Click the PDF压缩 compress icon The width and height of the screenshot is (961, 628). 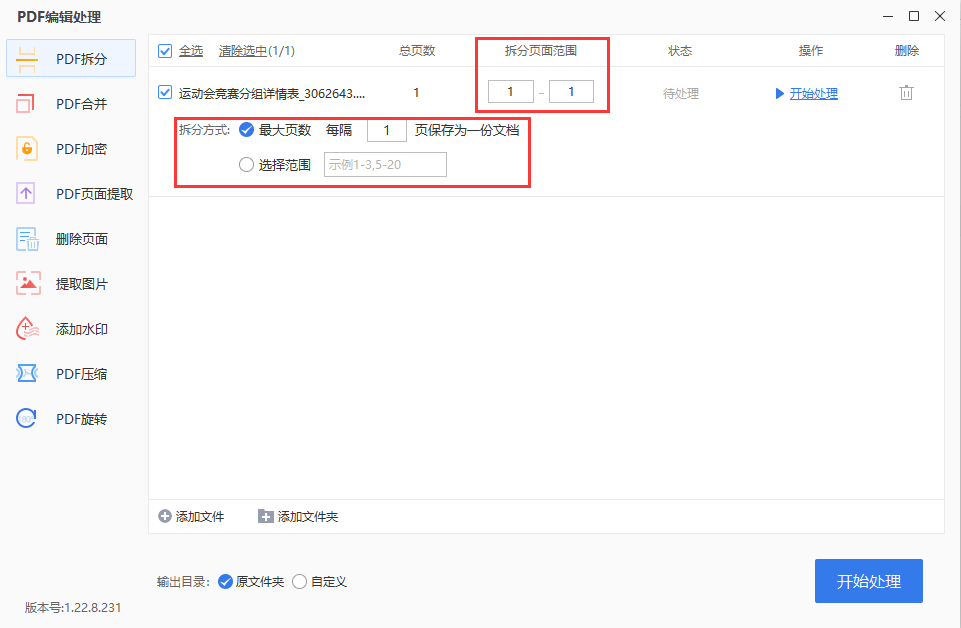pyautogui.click(x=26, y=373)
